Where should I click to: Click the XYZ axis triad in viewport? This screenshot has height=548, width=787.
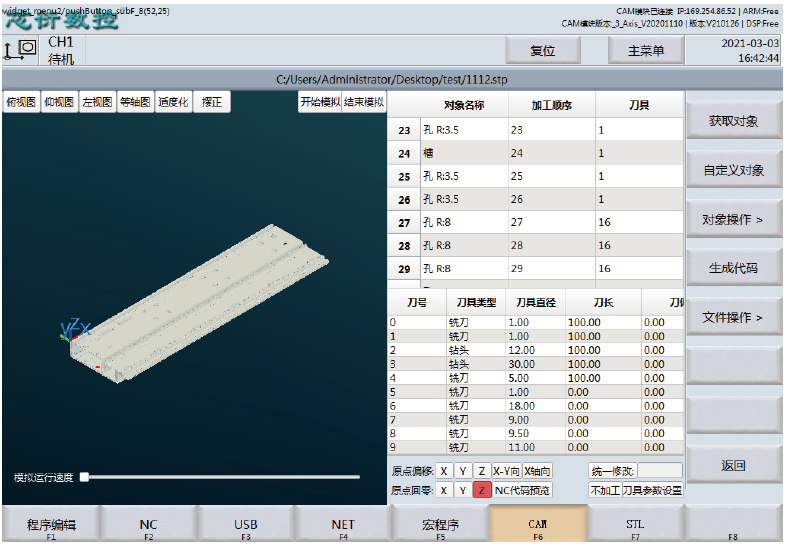[75, 330]
